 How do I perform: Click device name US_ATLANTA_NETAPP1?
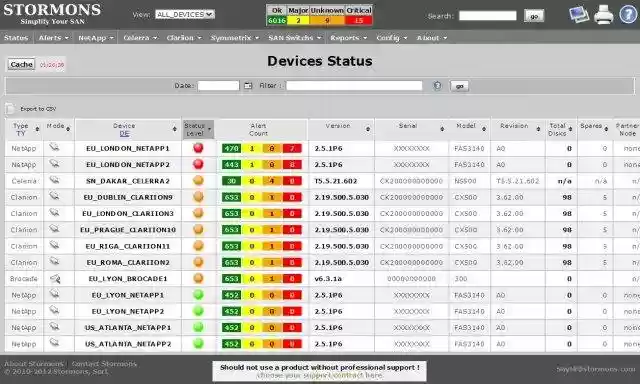tap(128, 328)
